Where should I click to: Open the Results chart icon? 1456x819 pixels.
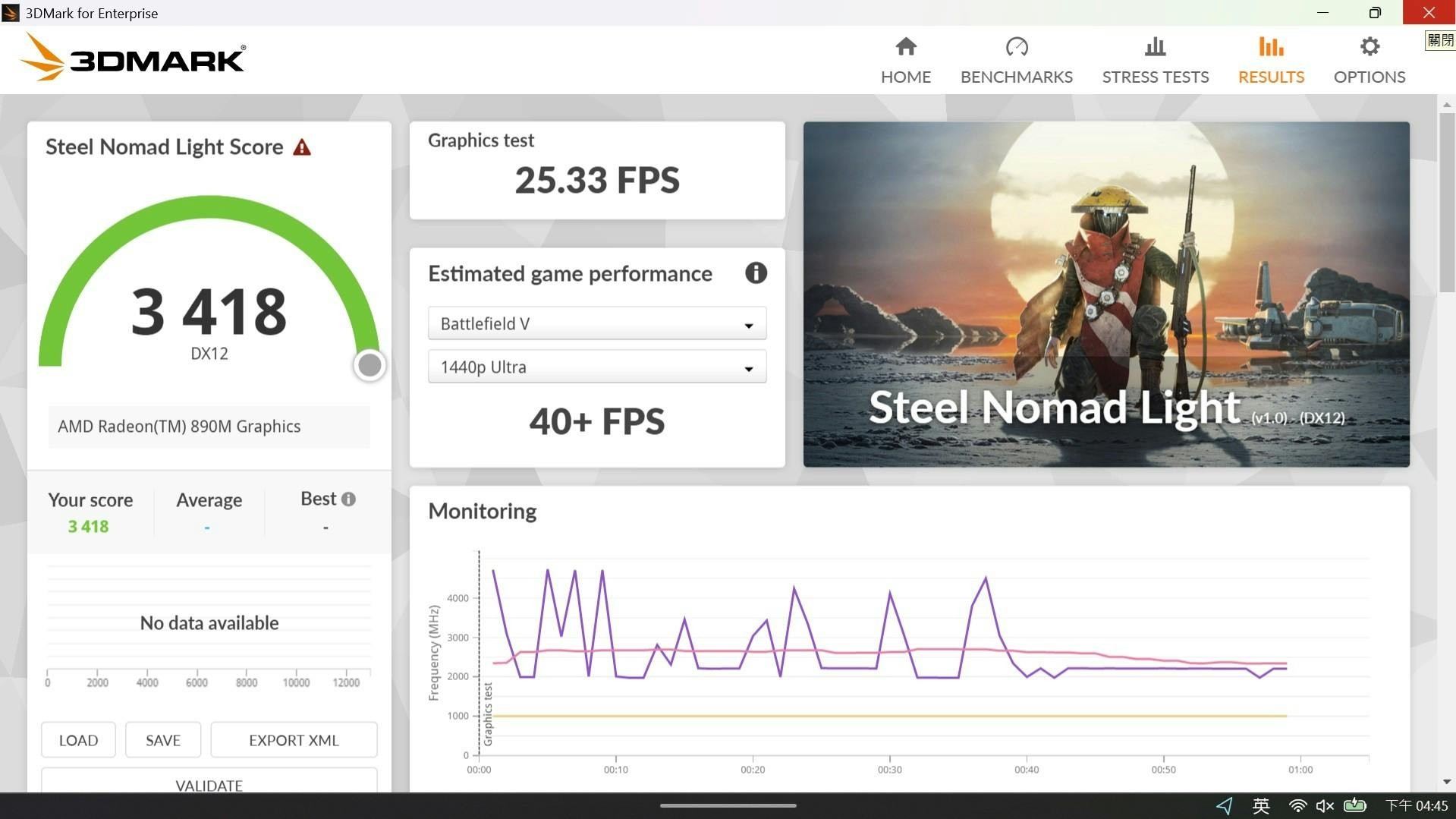tap(1271, 47)
